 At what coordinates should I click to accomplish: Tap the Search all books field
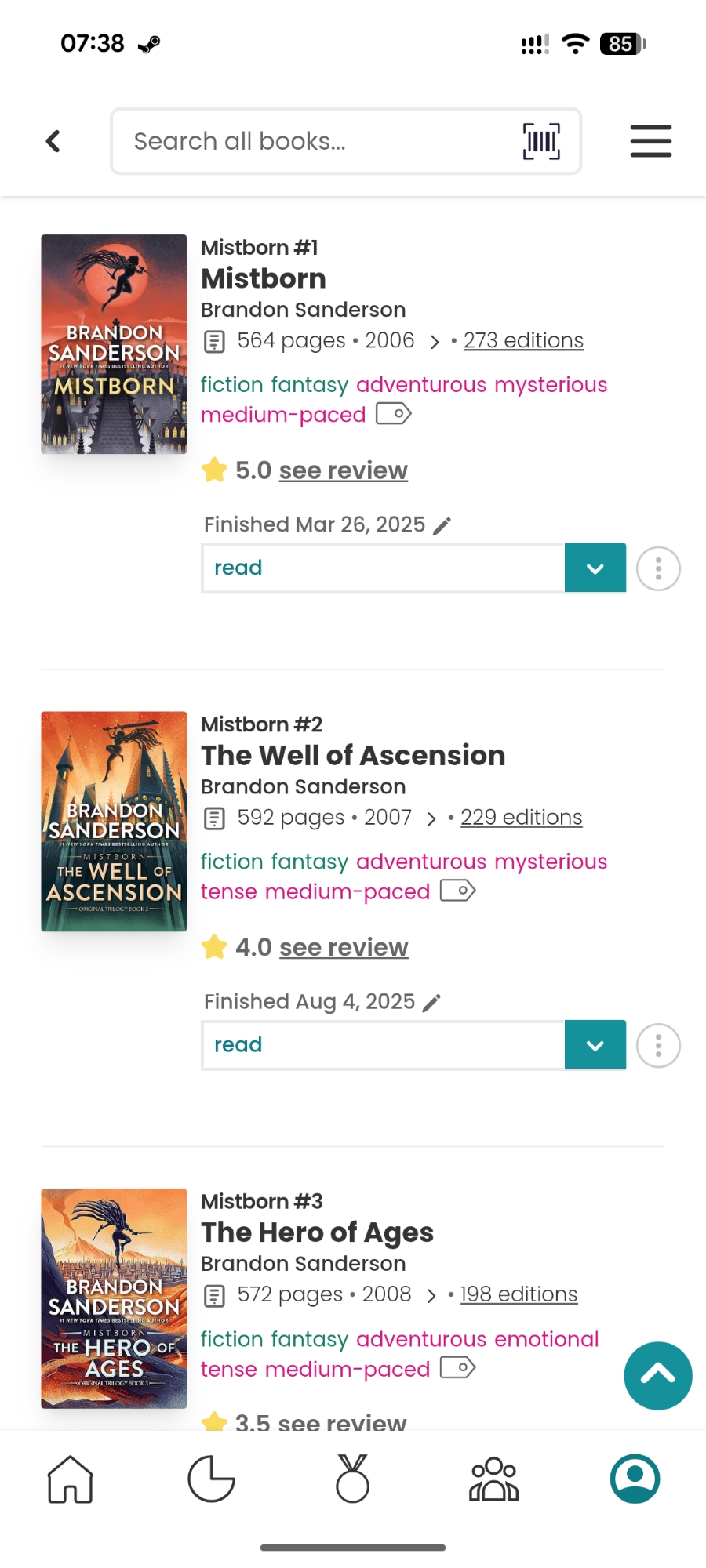pos(314,141)
